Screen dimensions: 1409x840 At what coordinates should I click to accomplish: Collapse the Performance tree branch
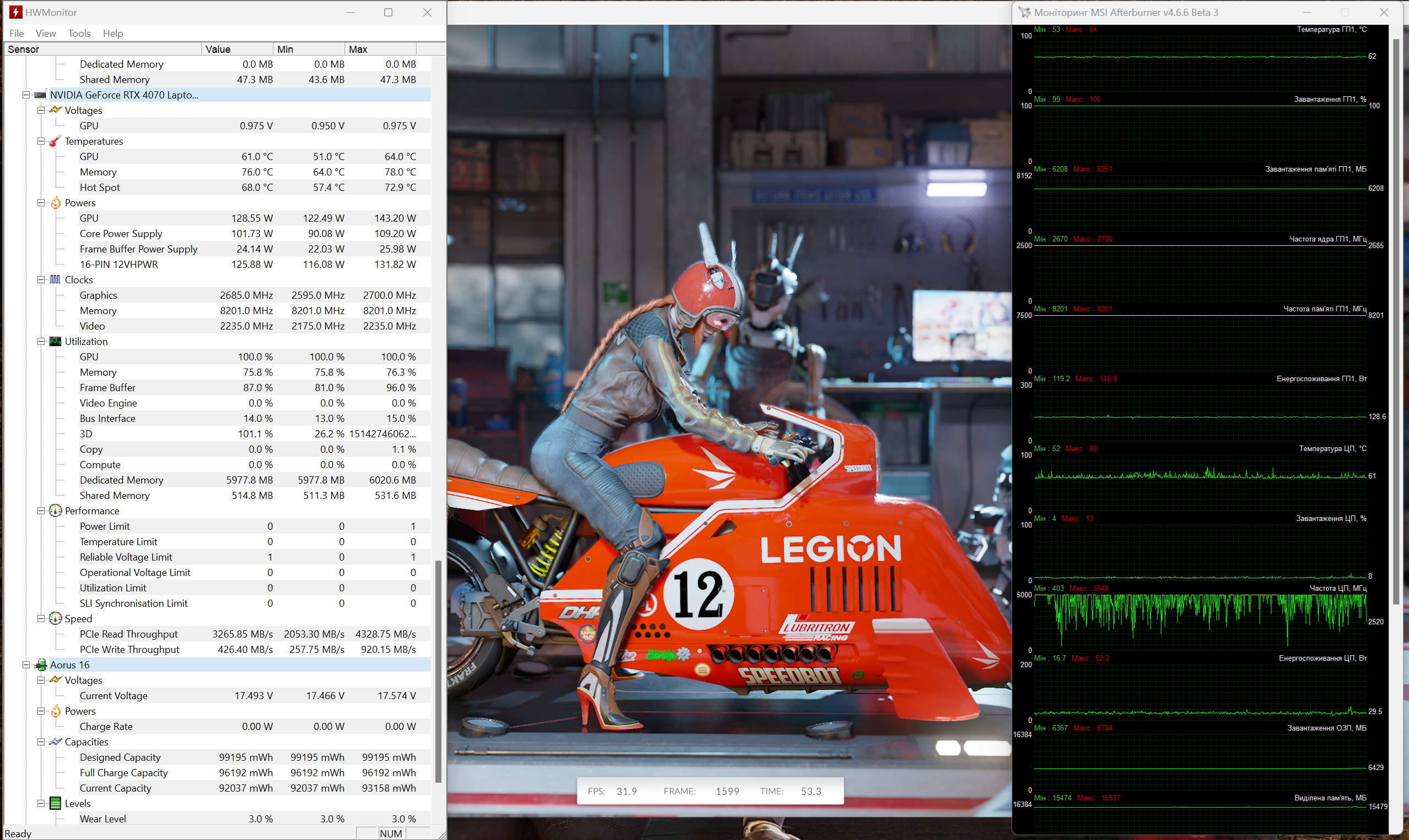41,511
